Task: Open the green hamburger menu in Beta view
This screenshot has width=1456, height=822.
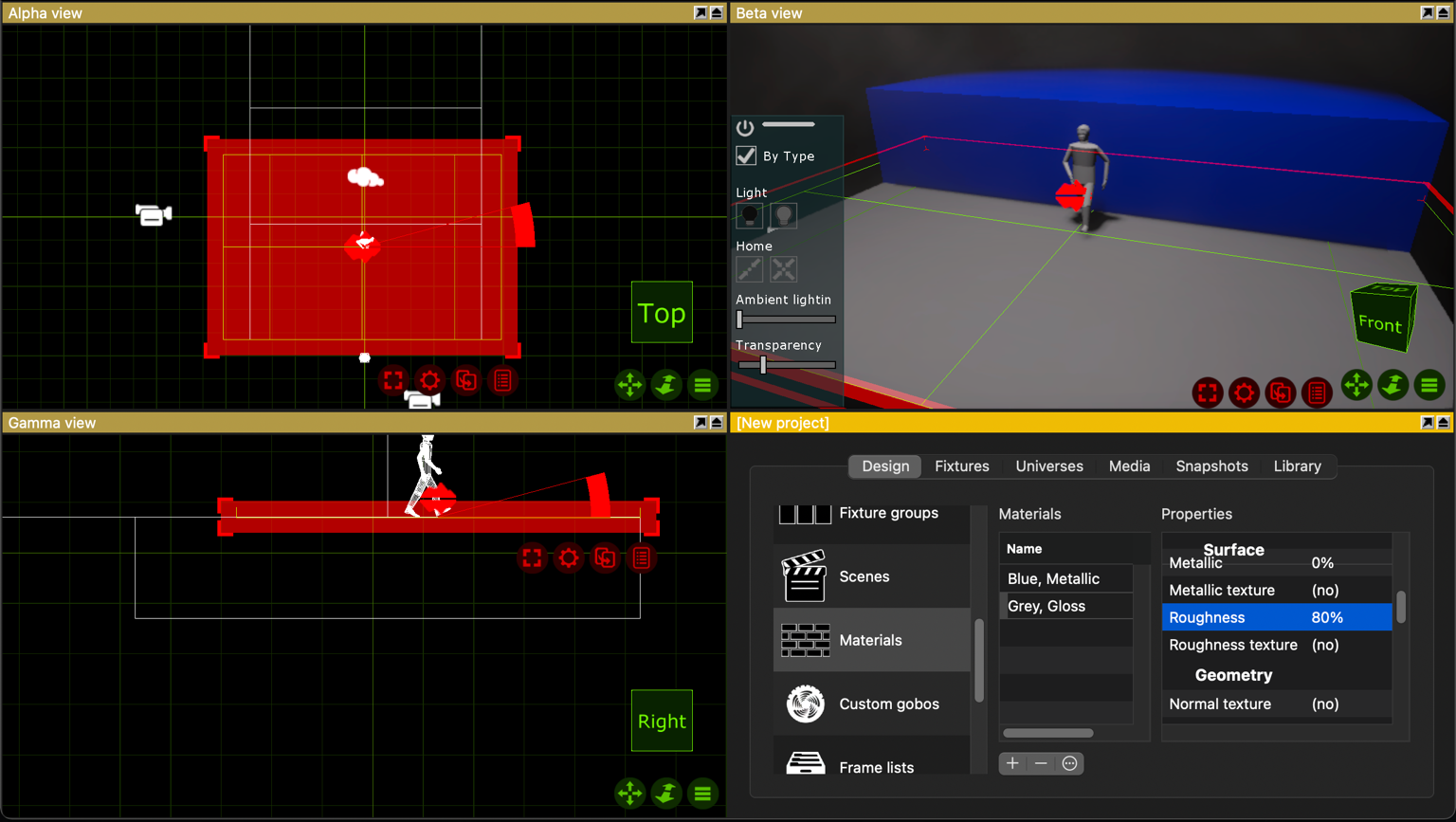Action: [x=1429, y=385]
